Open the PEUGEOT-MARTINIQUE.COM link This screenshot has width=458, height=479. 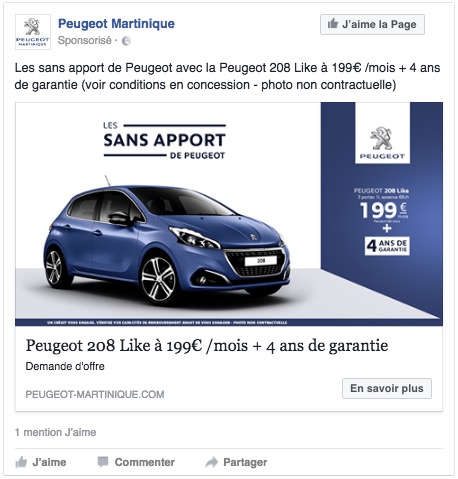pos(95,394)
